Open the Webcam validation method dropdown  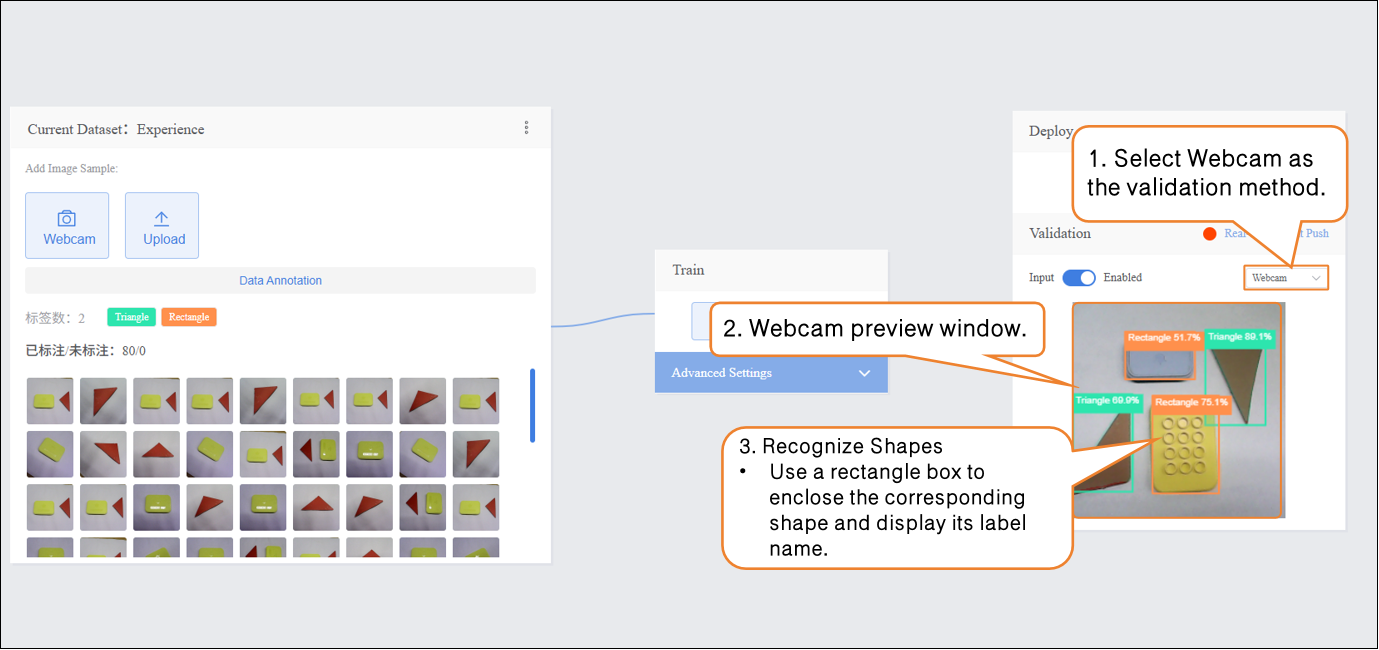[1286, 278]
